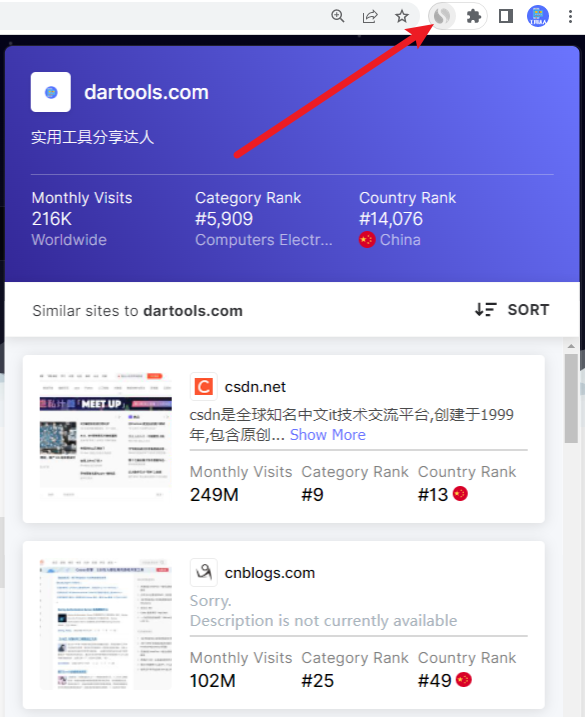Image resolution: width=585 pixels, height=717 pixels.
Task: Expand csdn.net description with Show More
Action: 328,435
